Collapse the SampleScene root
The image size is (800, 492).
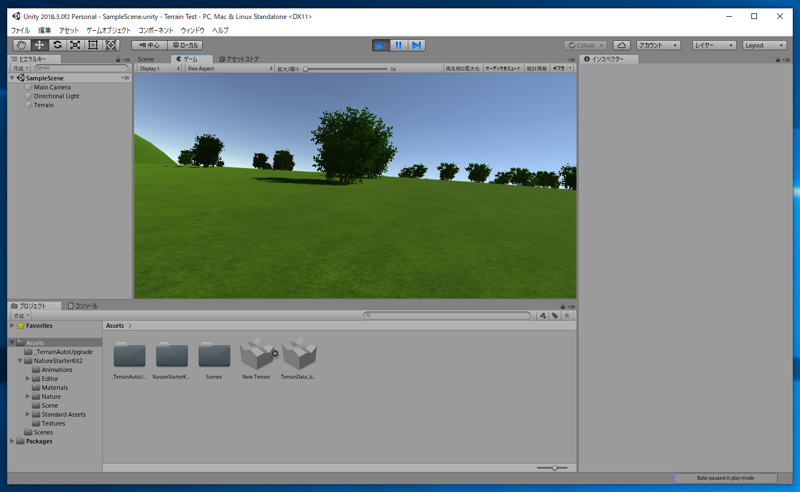click(12, 78)
